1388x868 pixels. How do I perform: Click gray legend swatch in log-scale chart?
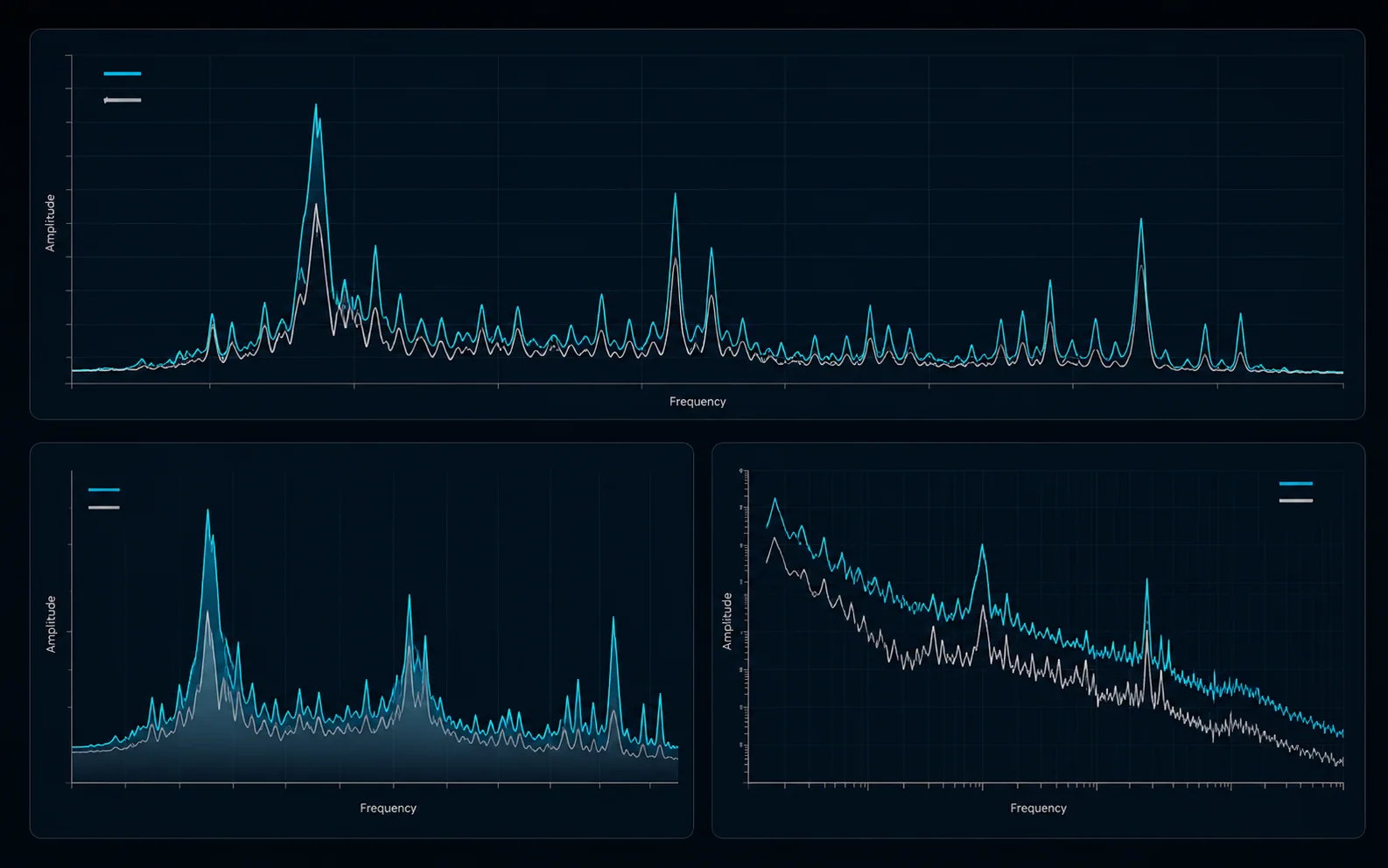(x=1296, y=500)
